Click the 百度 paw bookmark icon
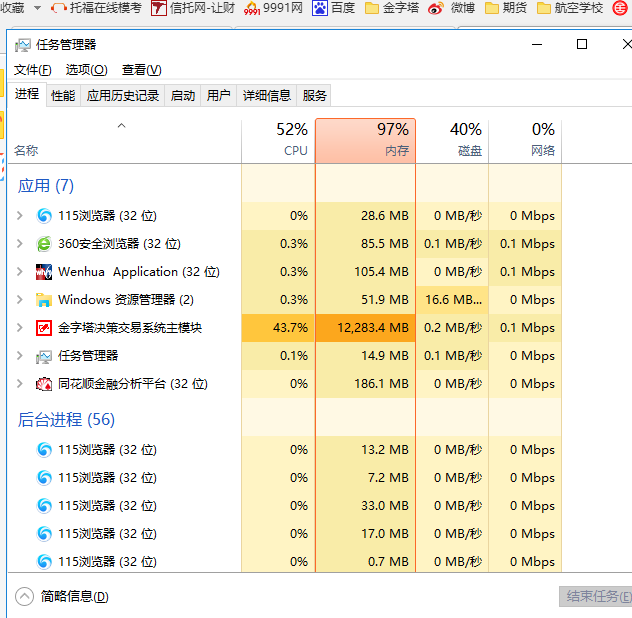Viewport: 632px width, 618px height. click(320, 8)
